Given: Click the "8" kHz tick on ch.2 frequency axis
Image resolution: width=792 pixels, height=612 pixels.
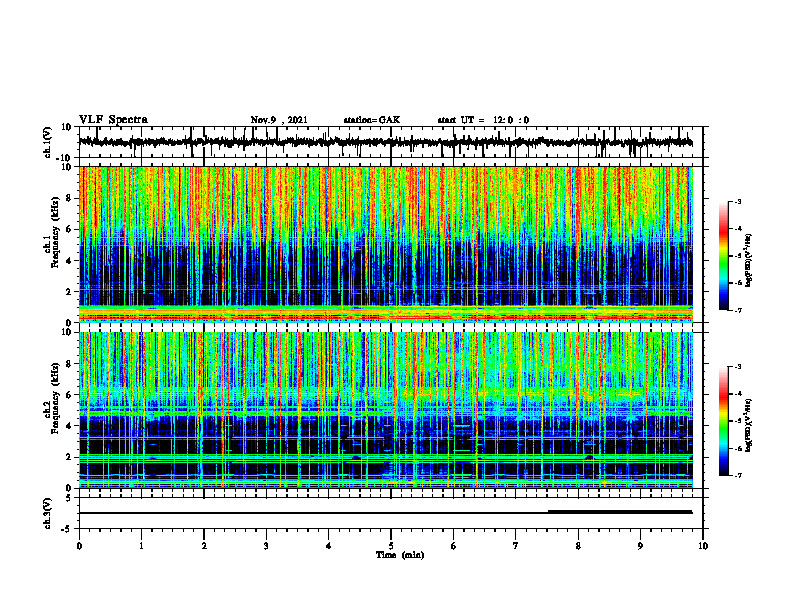Looking at the screenshot, I should pos(70,364).
